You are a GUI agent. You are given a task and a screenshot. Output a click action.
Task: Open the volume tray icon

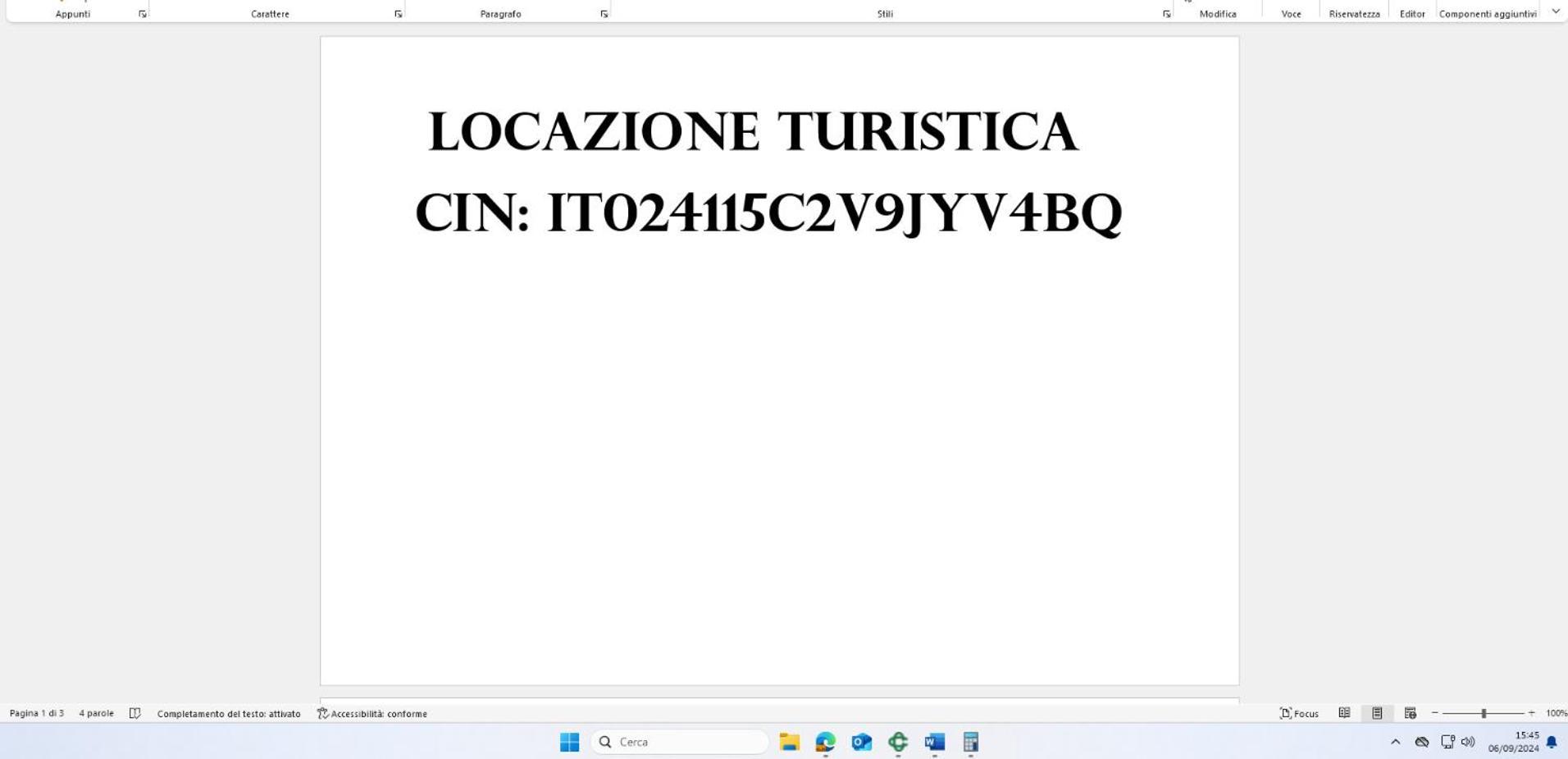click(1468, 742)
